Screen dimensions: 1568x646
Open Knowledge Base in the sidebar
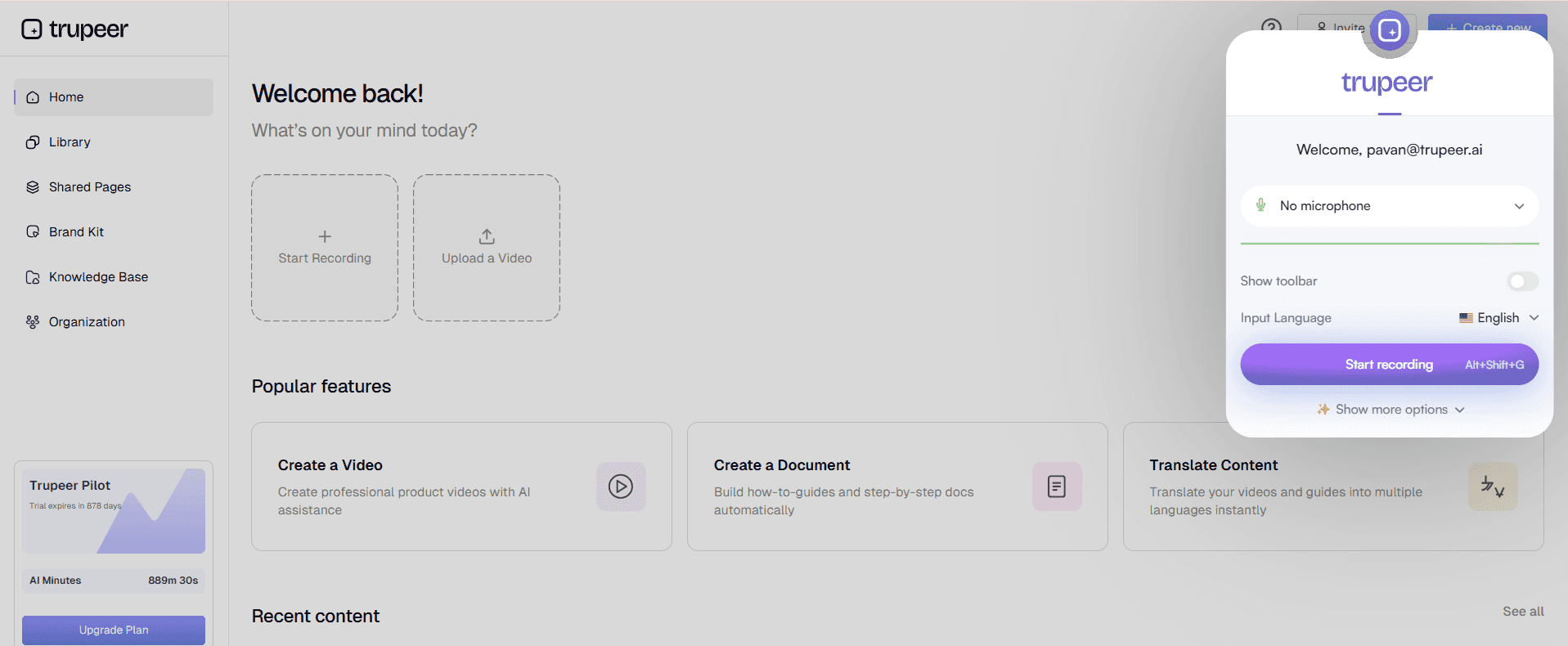coord(114,277)
